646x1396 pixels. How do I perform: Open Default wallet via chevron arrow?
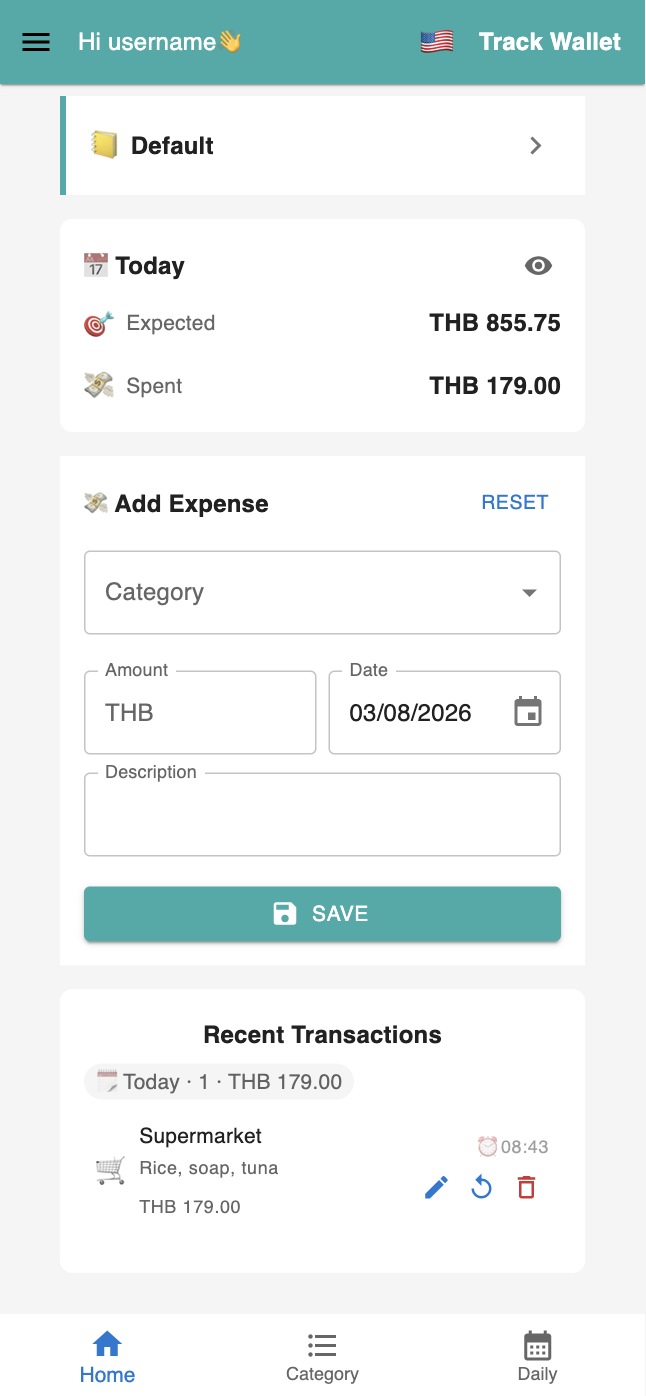[x=536, y=146]
